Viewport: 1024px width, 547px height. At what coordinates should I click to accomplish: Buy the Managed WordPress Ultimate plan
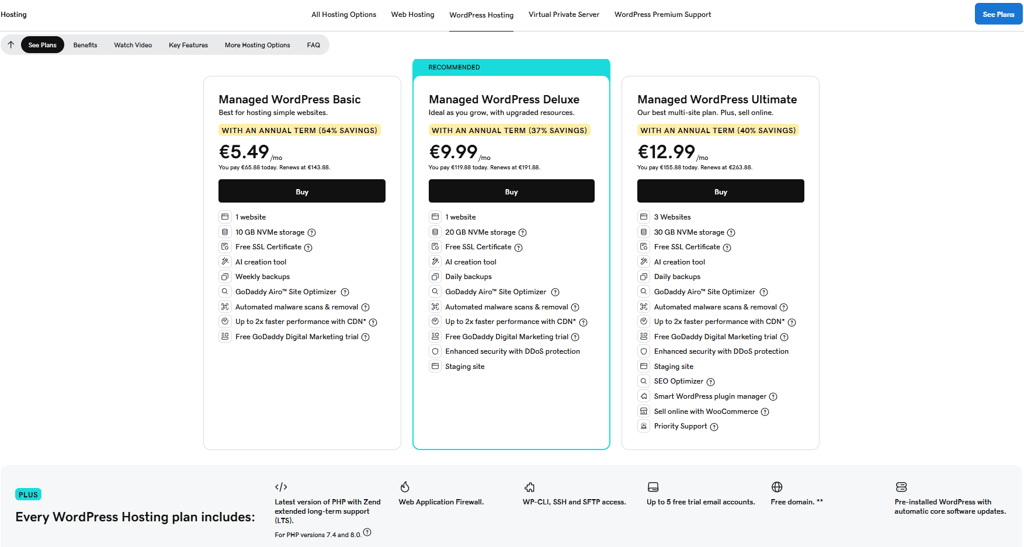pos(720,191)
